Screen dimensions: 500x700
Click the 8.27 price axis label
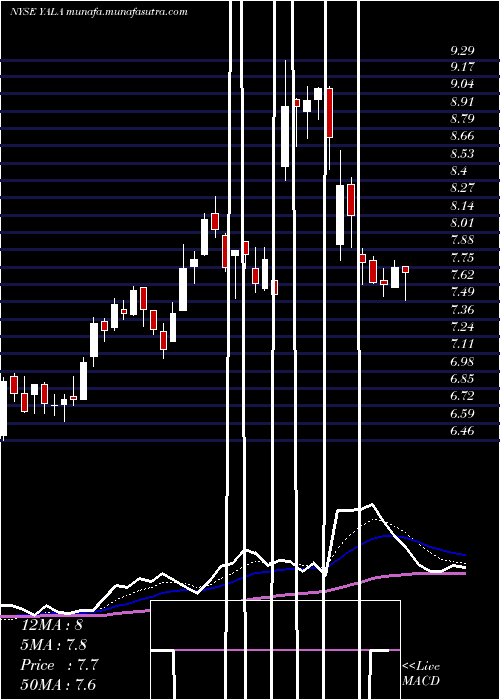(462, 188)
